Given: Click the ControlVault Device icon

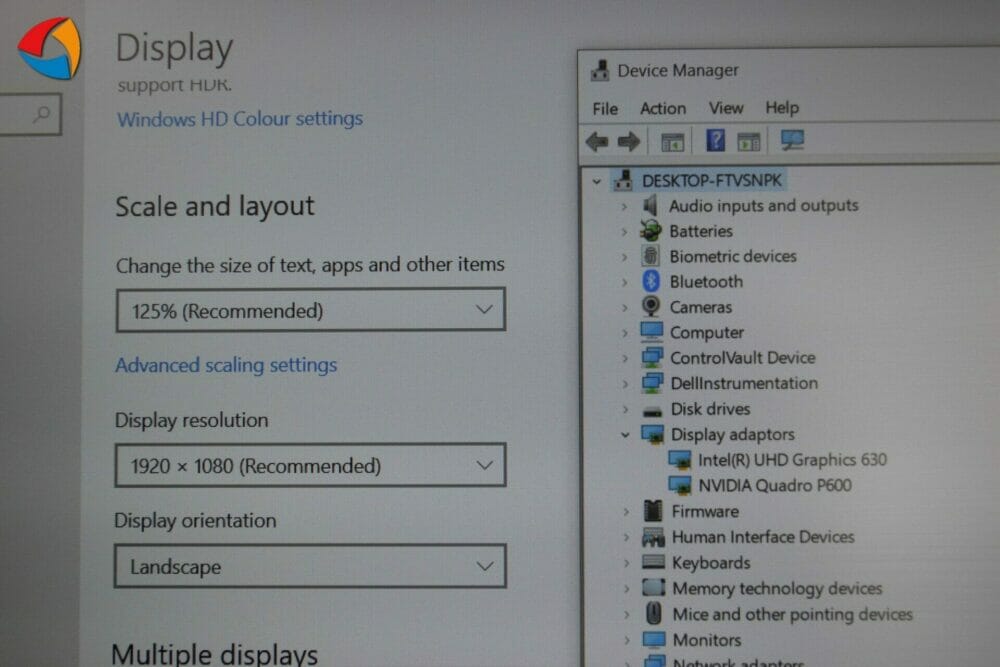Looking at the screenshot, I should click(652, 357).
